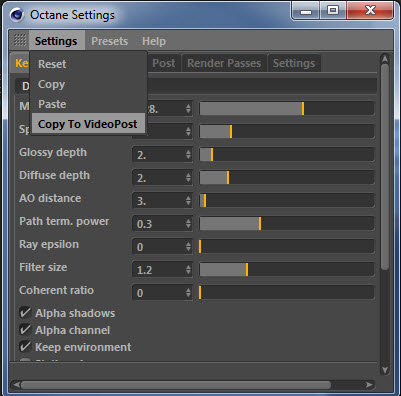Screen dimensions: 401x396
Task: Click the dotted grip icon beside Settings menu
Action: pos(20,40)
